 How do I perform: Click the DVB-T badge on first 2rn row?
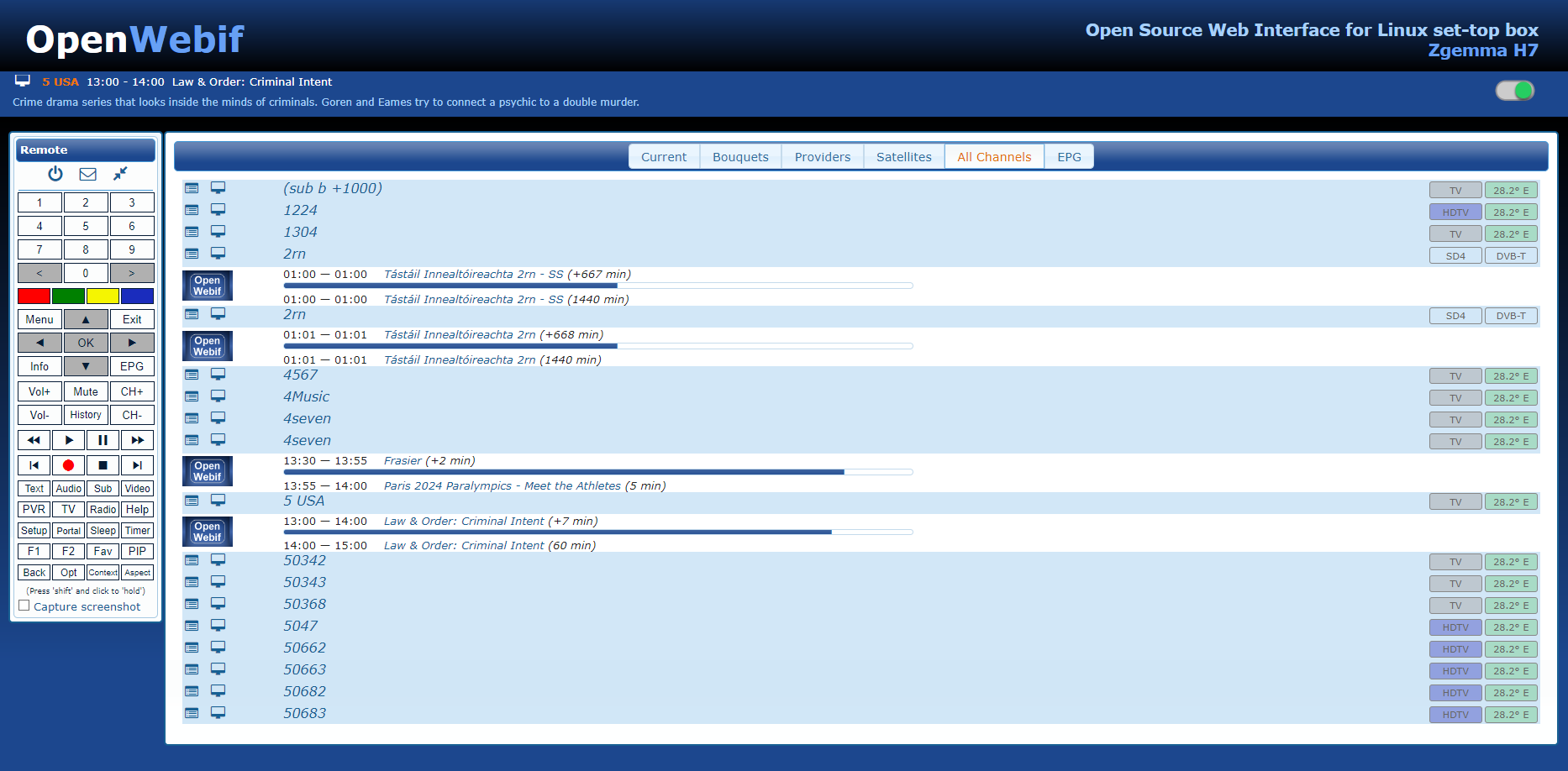click(x=1511, y=256)
